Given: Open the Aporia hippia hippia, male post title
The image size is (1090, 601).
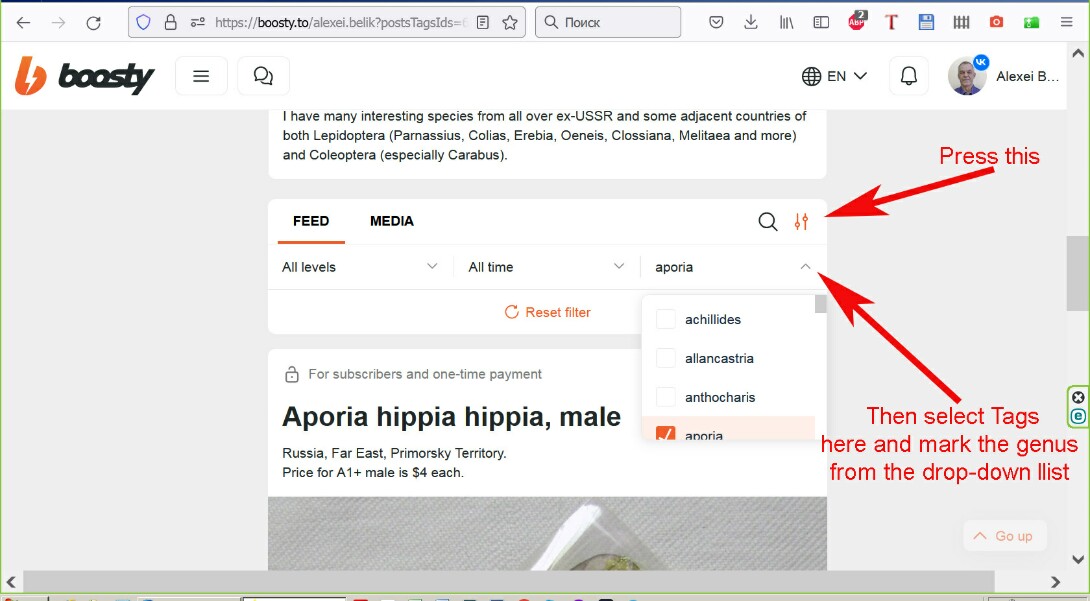Looking at the screenshot, I should 451,417.
